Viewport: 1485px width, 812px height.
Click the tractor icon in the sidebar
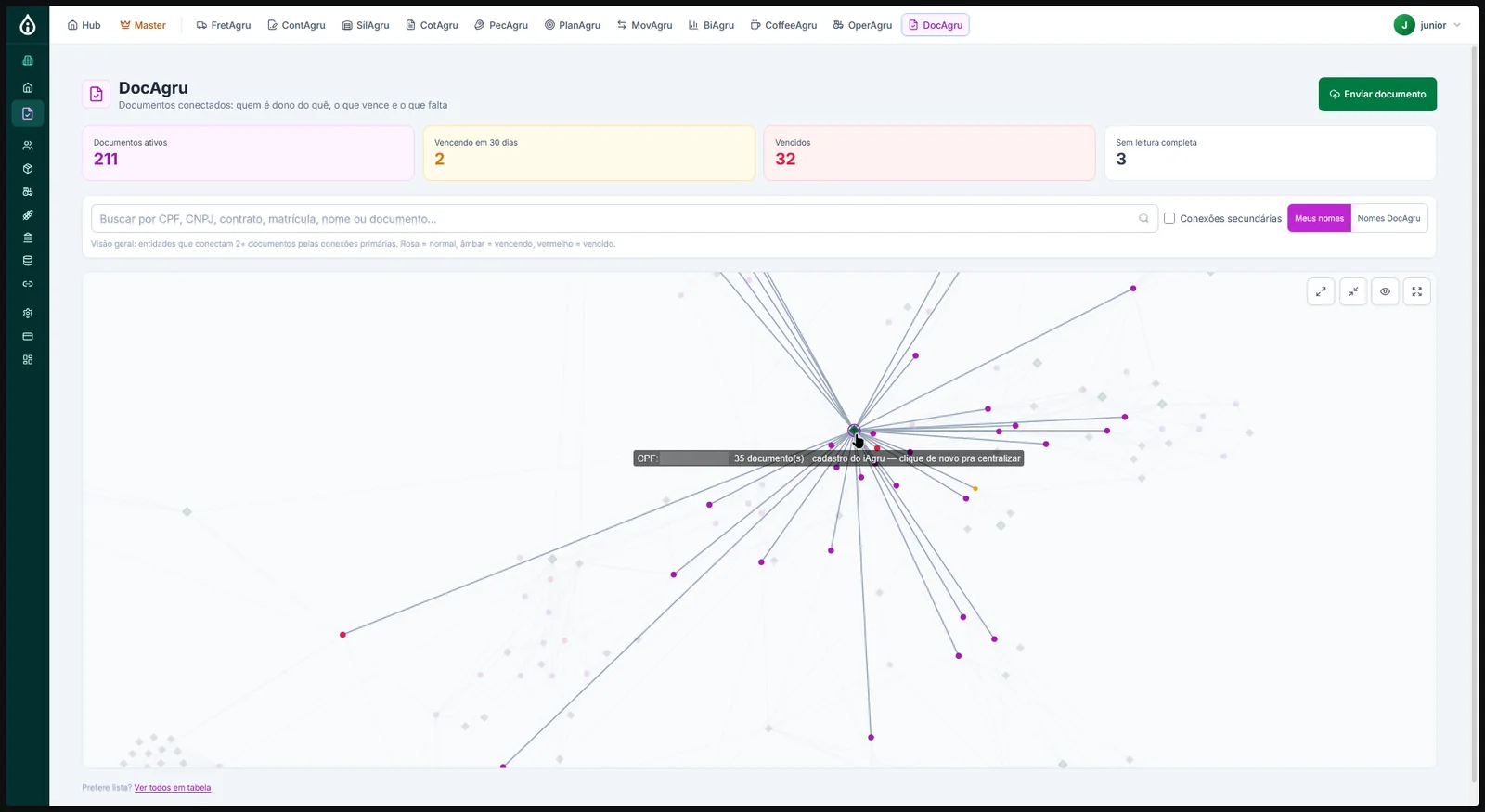(28, 192)
